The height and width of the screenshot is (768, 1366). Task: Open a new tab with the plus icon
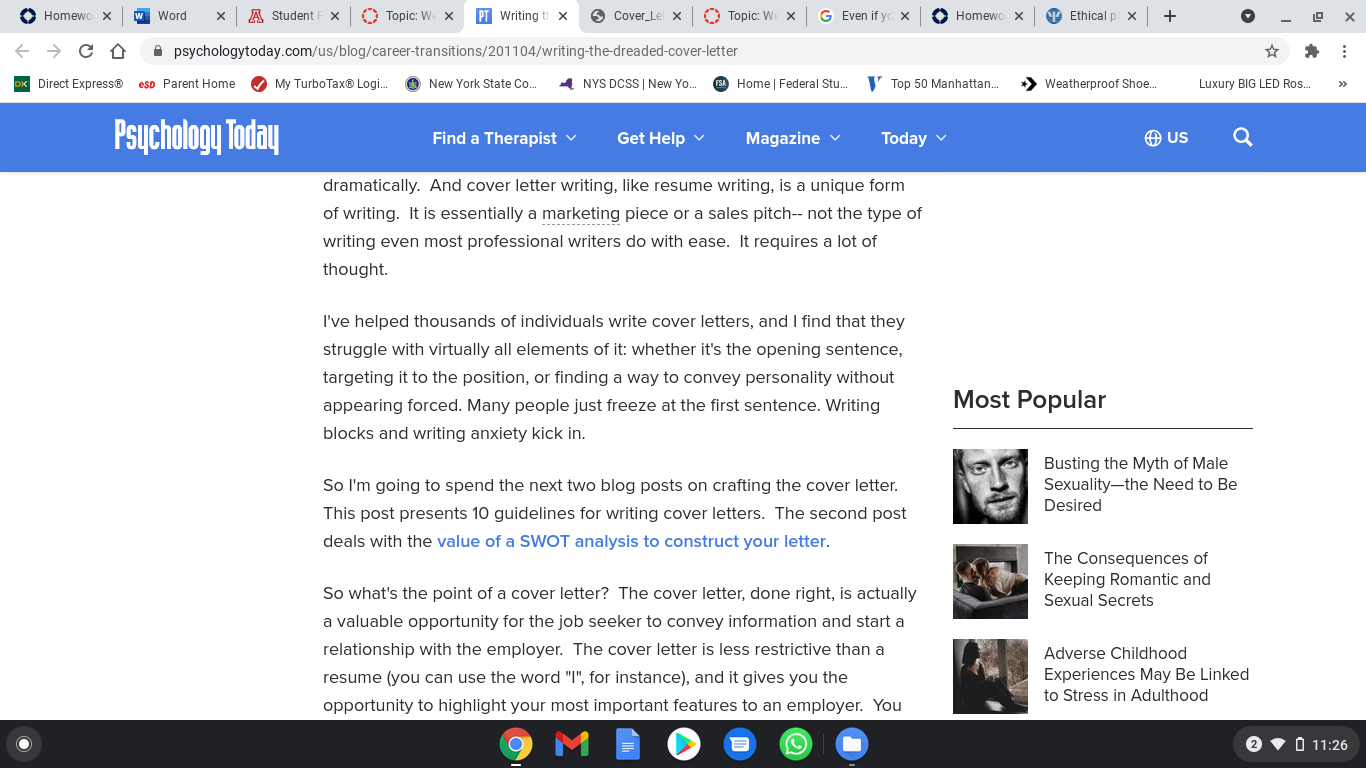tap(1170, 16)
